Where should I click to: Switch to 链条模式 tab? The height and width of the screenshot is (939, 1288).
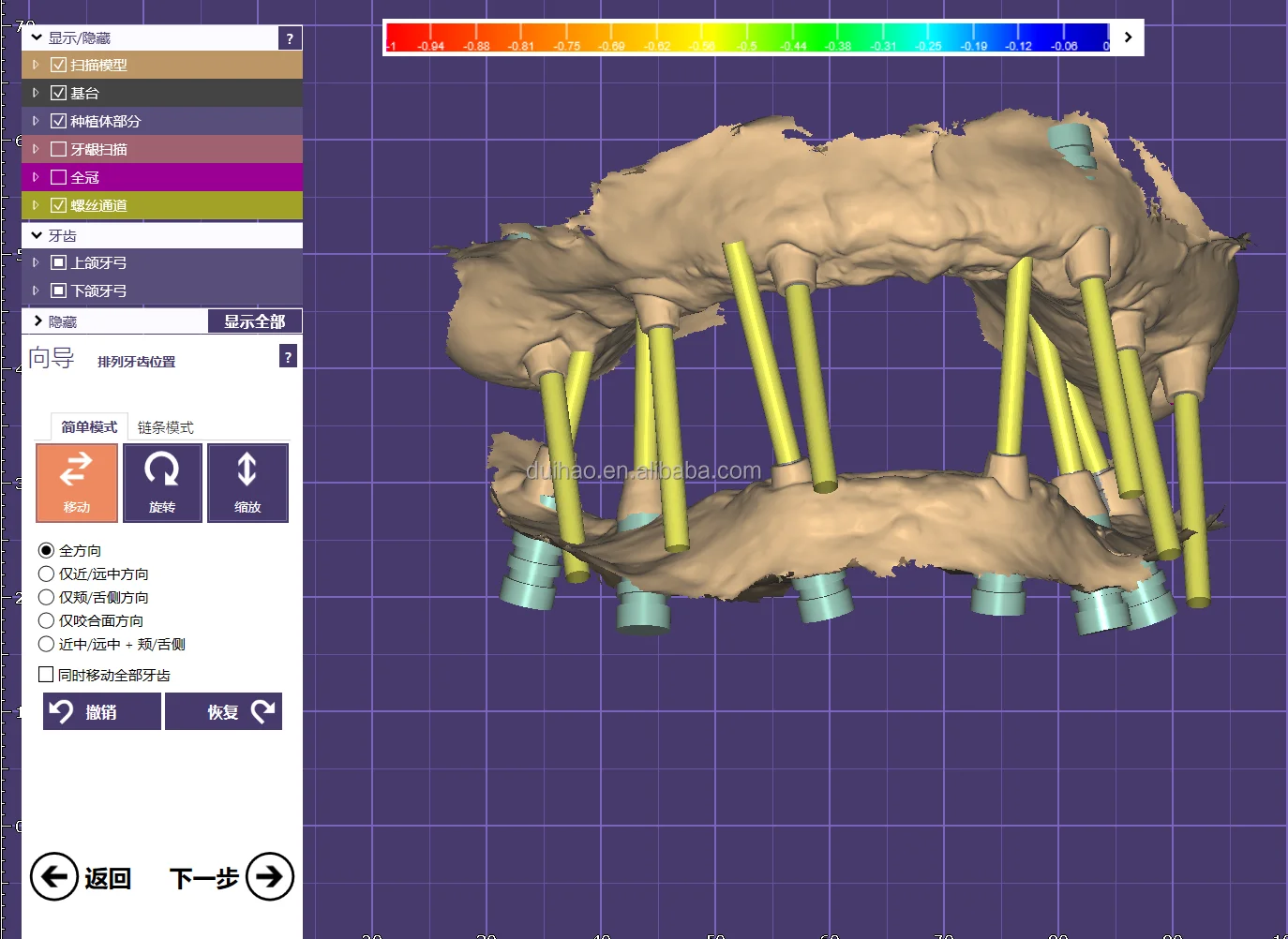tap(166, 427)
